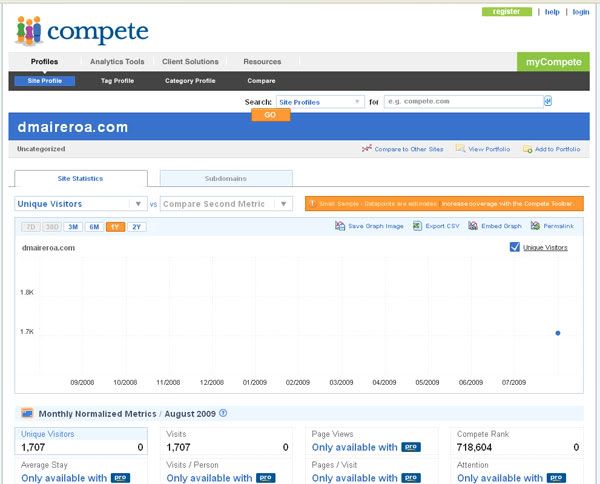The width and height of the screenshot is (600, 484).
Task: Click pro badge under Pages / Visit
Action: tap(411, 478)
